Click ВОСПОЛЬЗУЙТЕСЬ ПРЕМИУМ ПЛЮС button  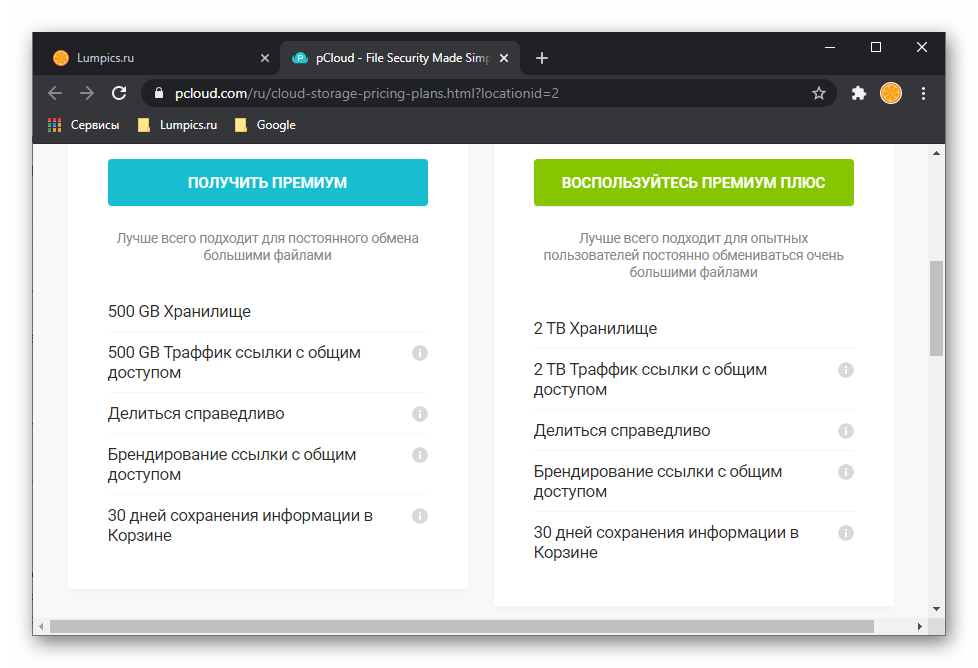click(694, 183)
